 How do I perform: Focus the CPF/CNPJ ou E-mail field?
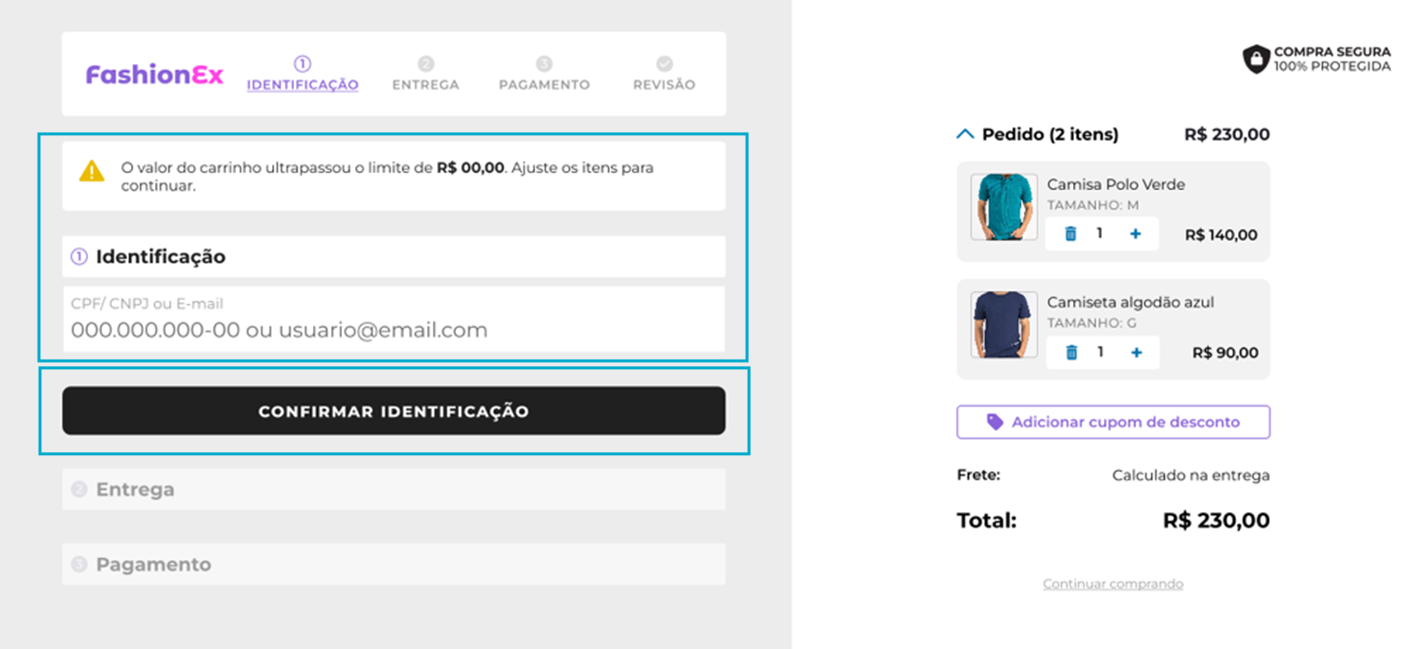[x=394, y=319]
